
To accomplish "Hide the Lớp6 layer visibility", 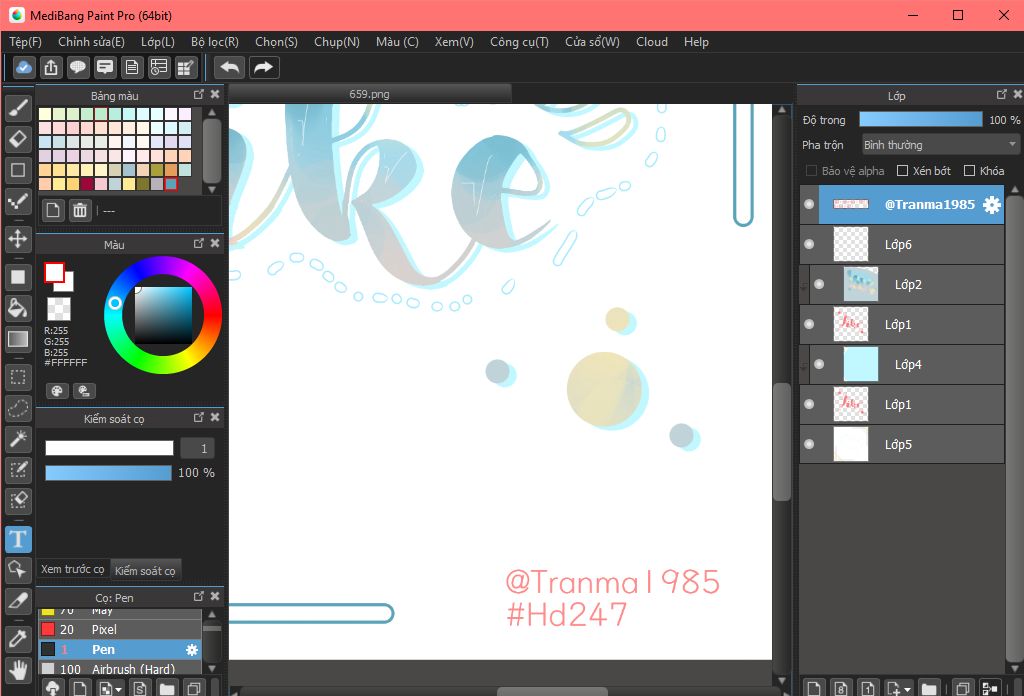I will tap(809, 245).
